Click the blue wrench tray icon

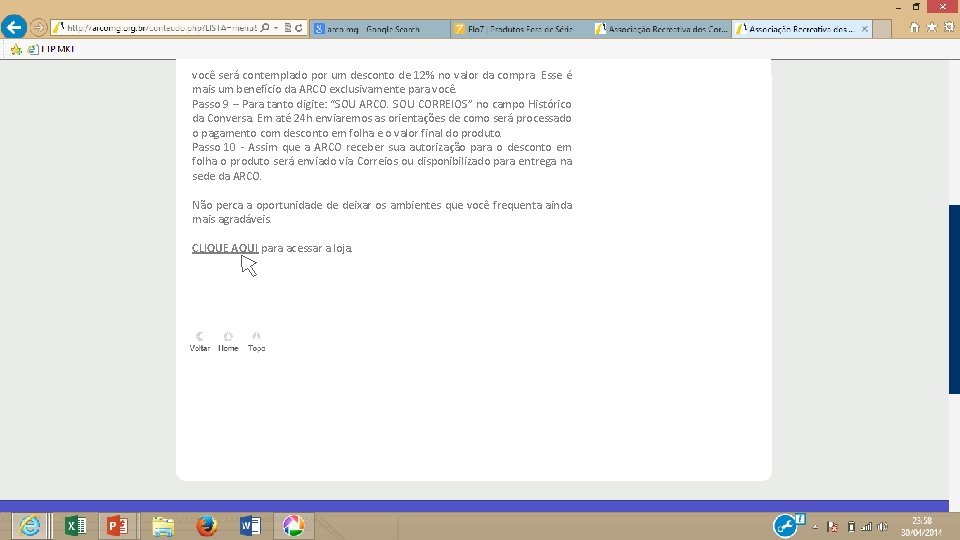pyautogui.click(x=788, y=526)
